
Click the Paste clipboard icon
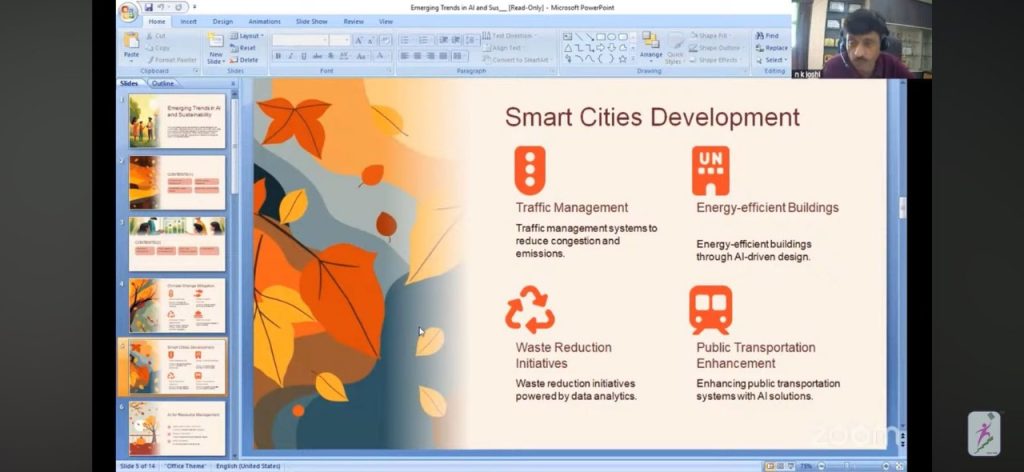(x=131, y=42)
